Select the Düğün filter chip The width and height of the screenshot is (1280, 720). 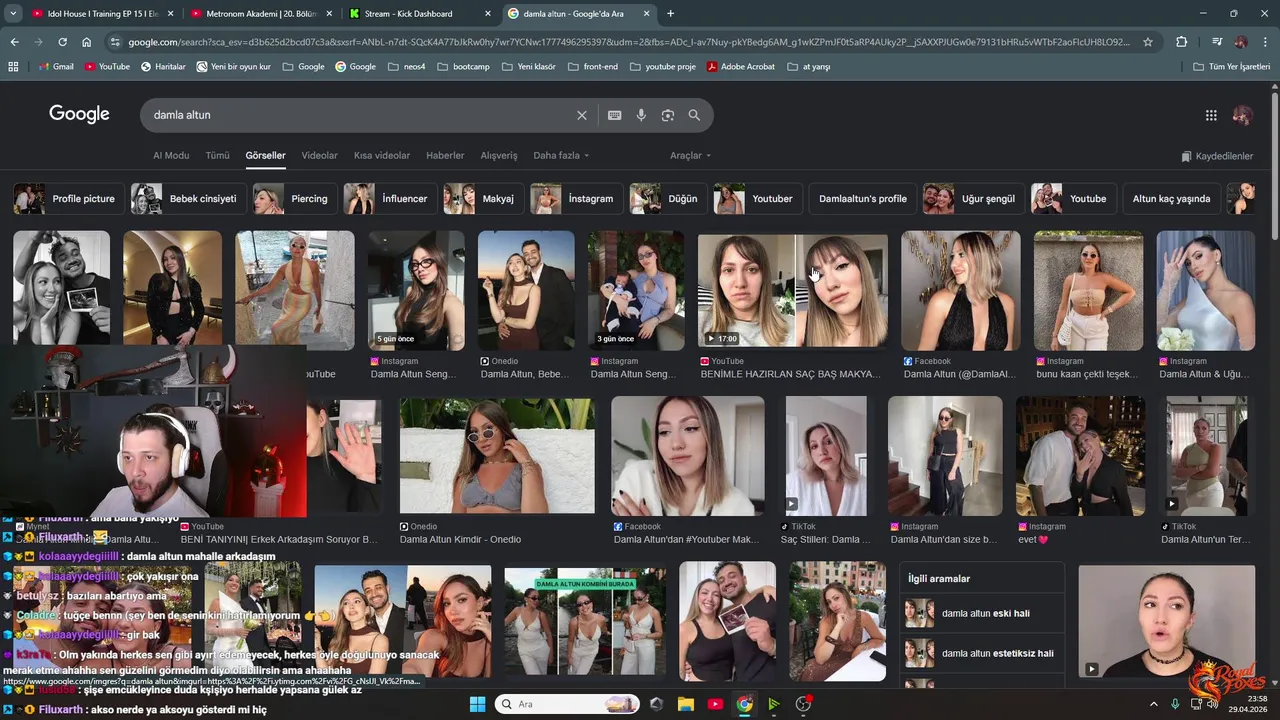point(668,199)
